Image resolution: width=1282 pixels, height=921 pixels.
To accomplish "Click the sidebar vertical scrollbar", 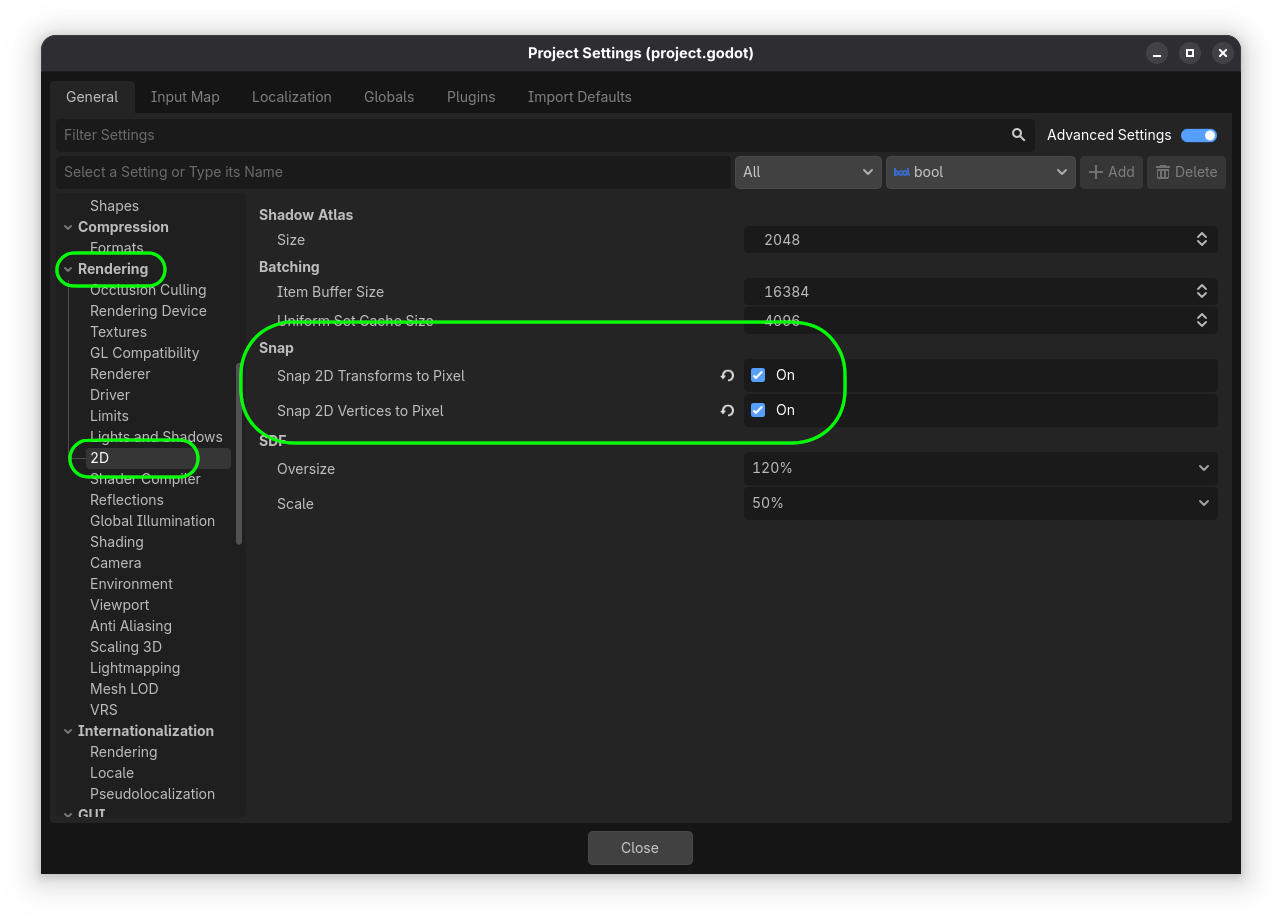I will [238, 455].
